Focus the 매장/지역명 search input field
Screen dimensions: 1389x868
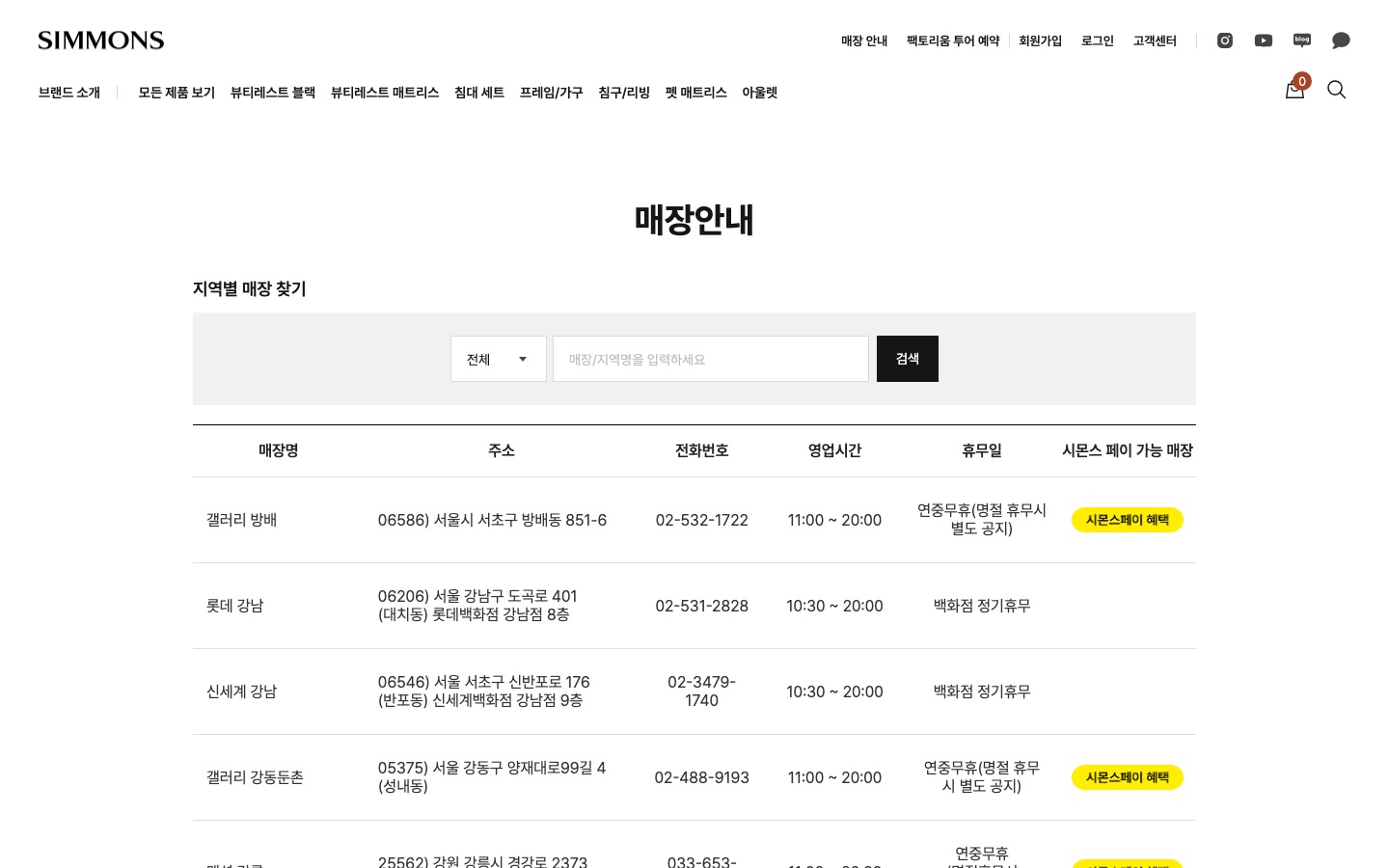[x=711, y=359]
